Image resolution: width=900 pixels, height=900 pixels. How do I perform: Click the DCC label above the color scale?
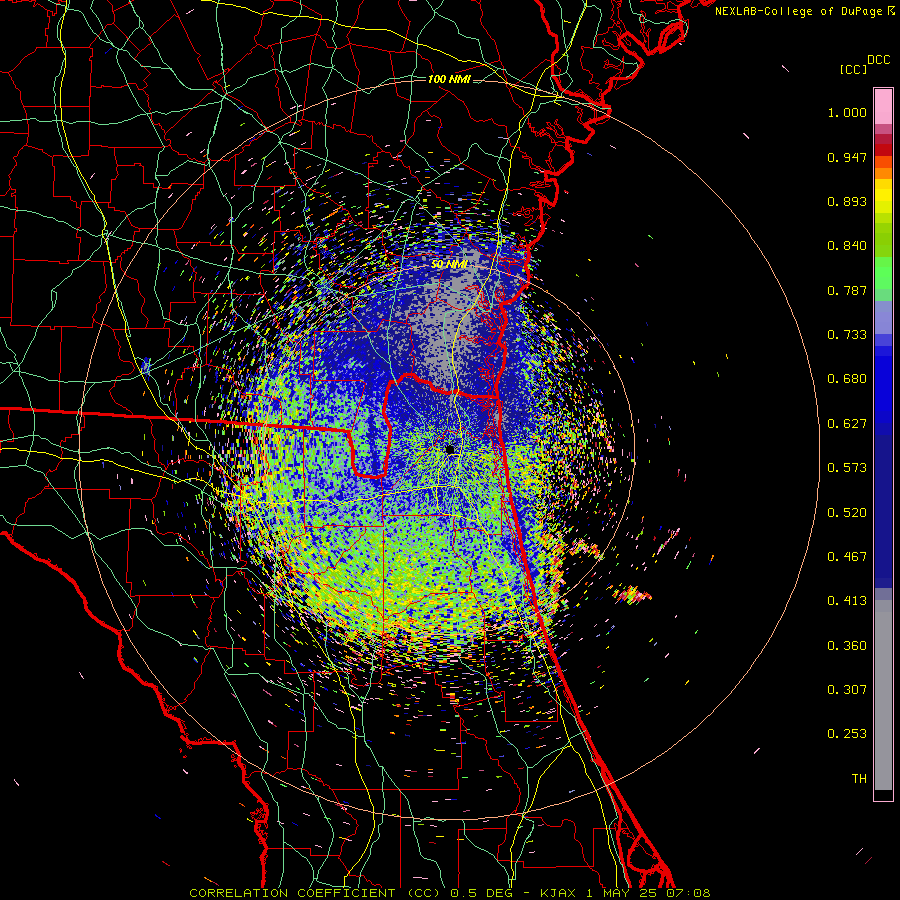coord(878,60)
